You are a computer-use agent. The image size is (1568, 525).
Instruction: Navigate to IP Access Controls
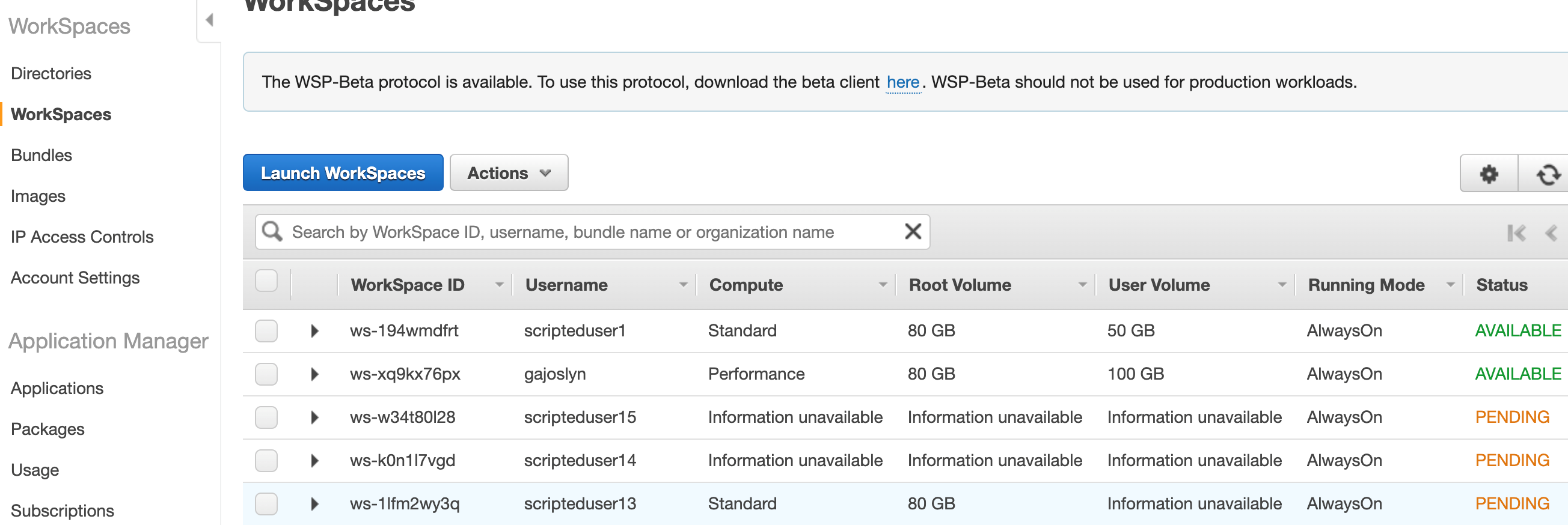coord(82,237)
